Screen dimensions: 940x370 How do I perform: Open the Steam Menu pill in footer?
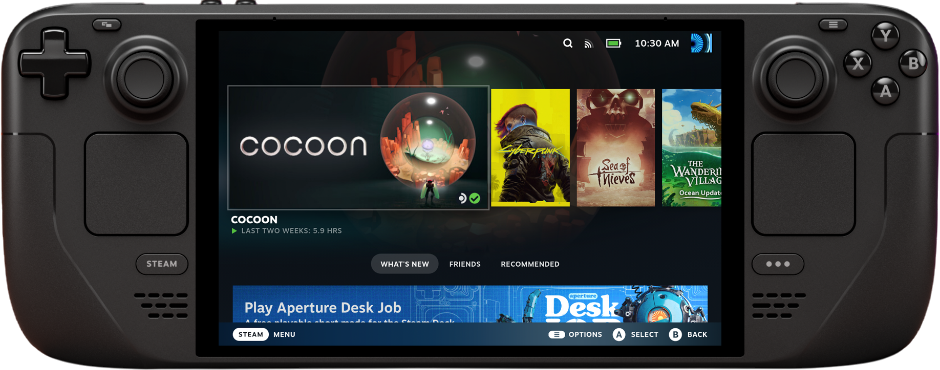pyautogui.click(x=251, y=335)
